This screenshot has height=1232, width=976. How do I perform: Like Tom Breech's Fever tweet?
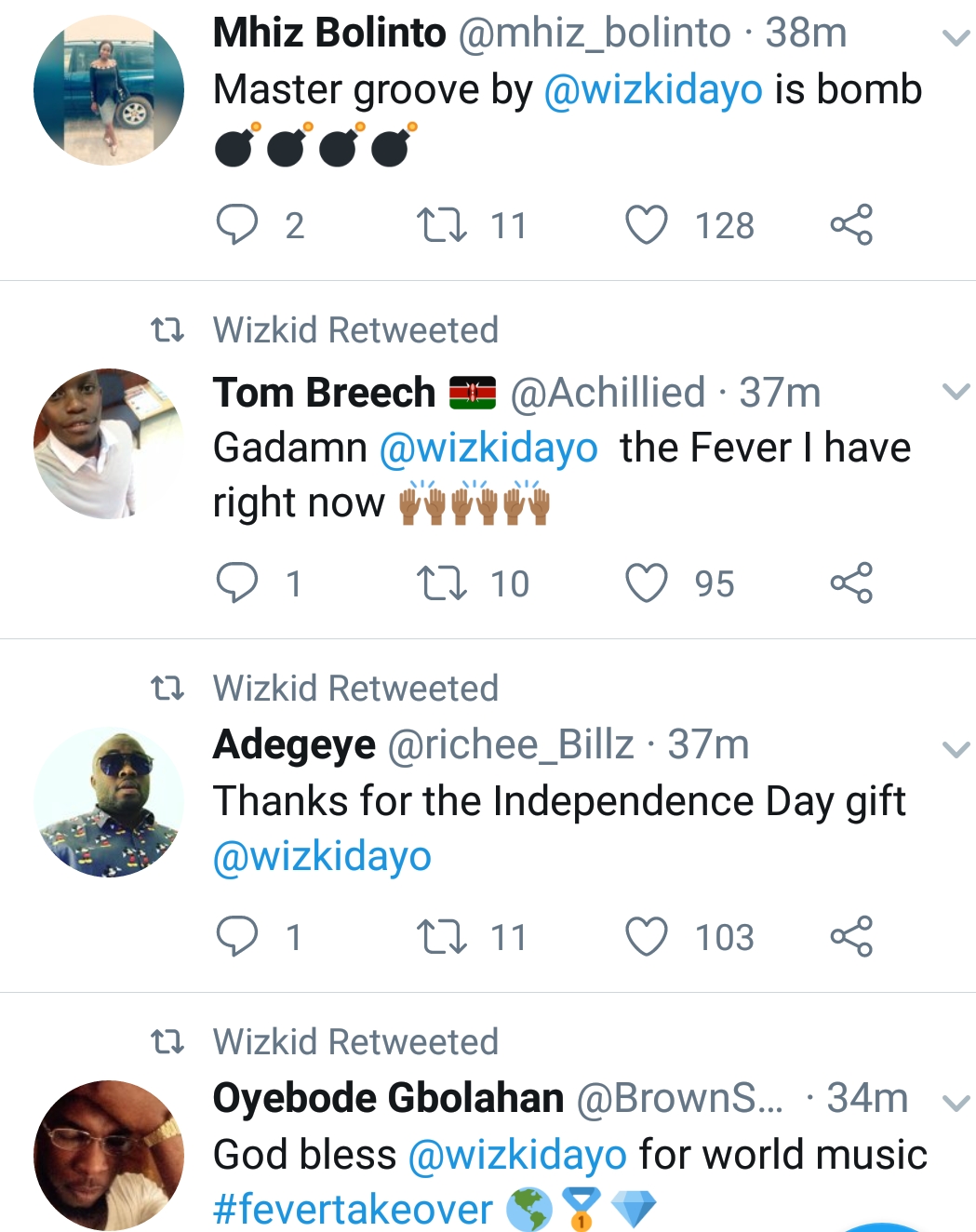647,583
